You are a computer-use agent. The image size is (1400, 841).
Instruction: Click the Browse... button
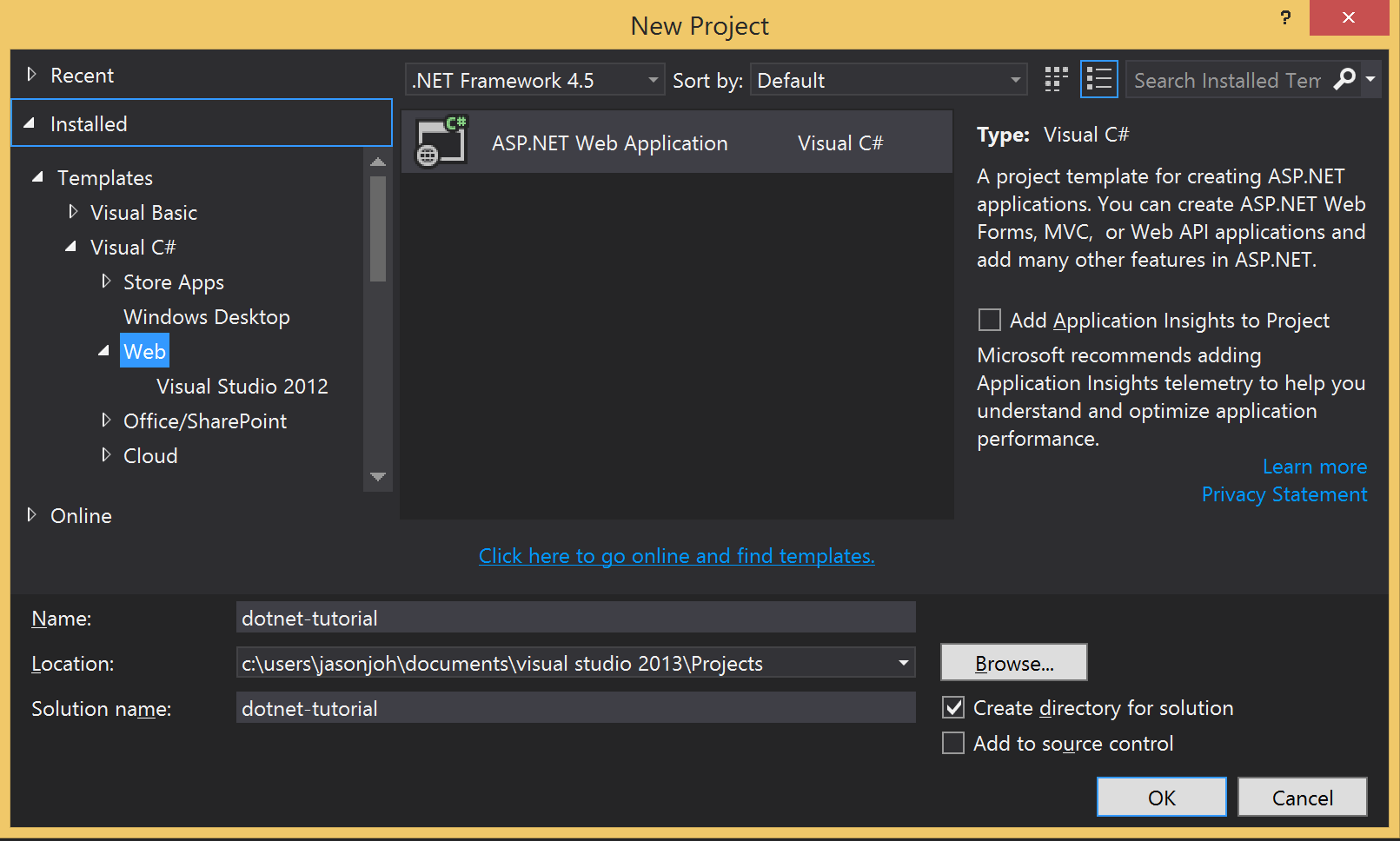pyautogui.click(x=1014, y=662)
